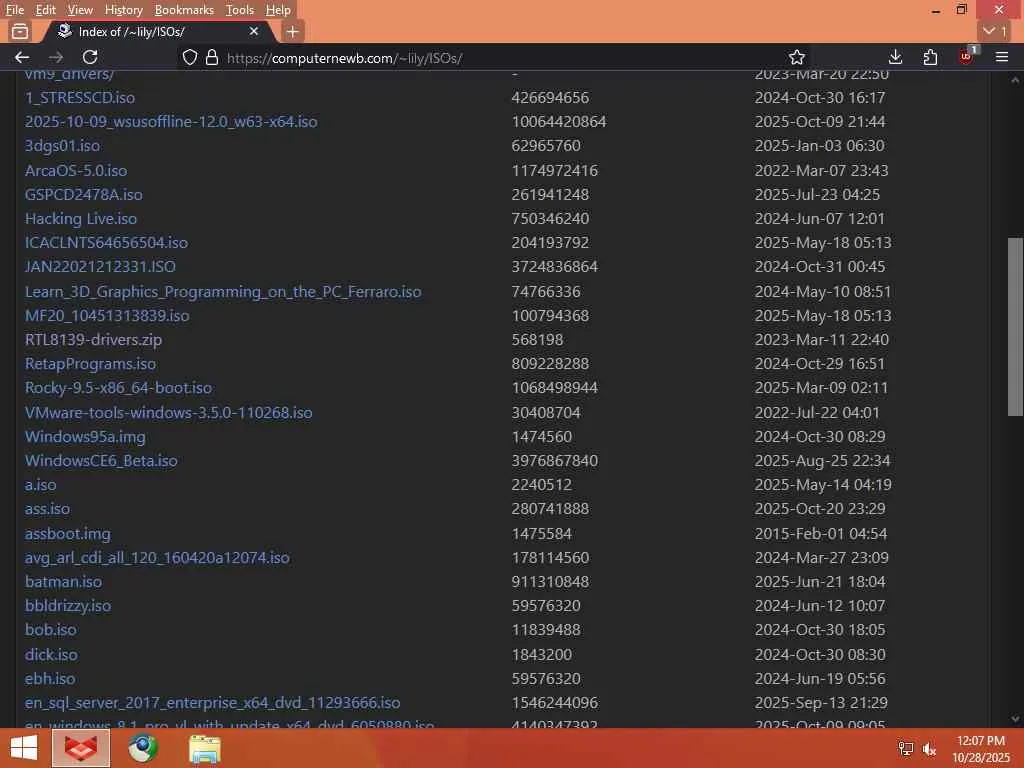Image resolution: width=1024 pixels, height=768 pixels.
Task: Open the Help menu
Action: coord(278,10)
